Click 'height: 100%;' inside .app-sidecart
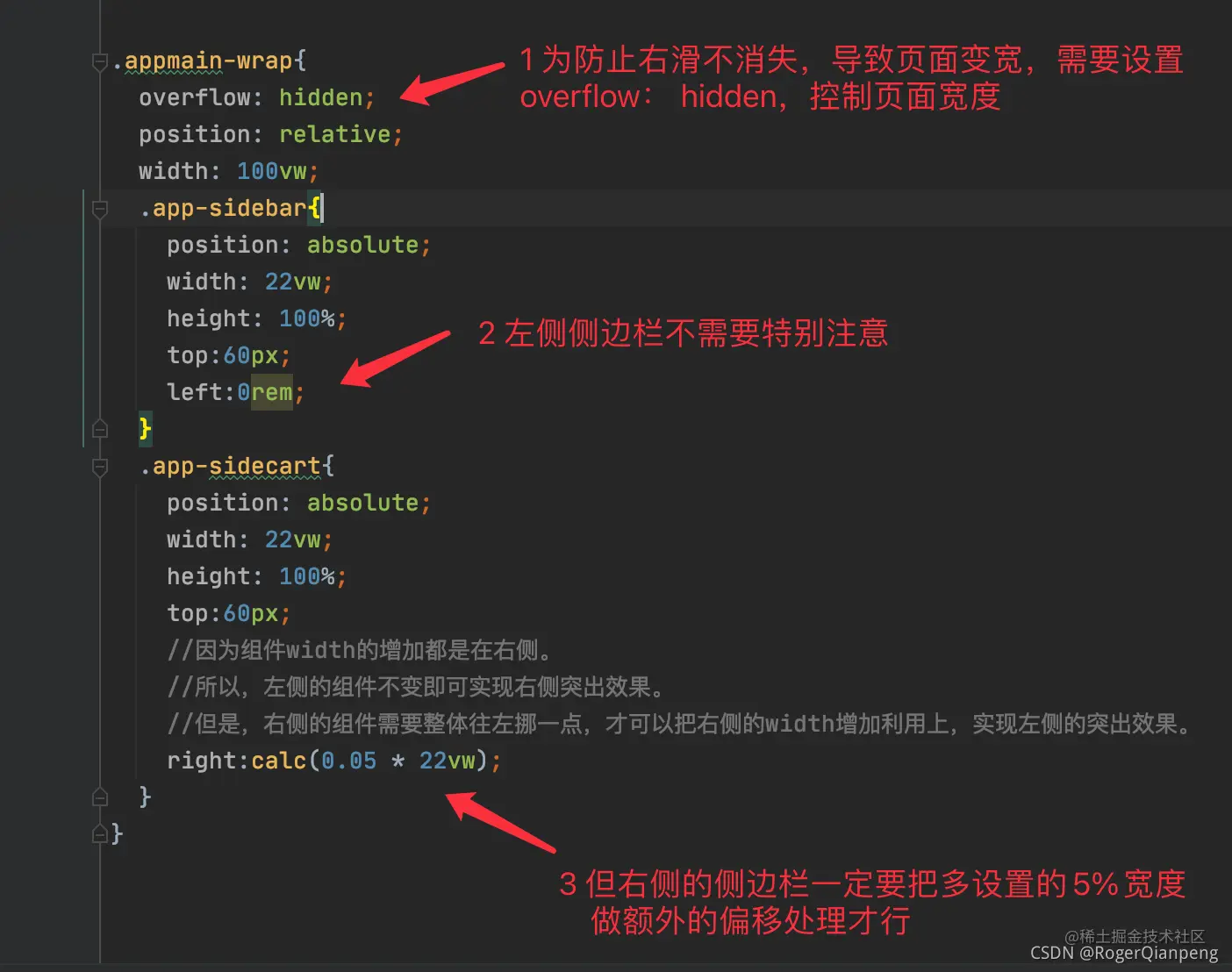The height and width of the screenshot is (972, 1232). (x=256, y=576)
